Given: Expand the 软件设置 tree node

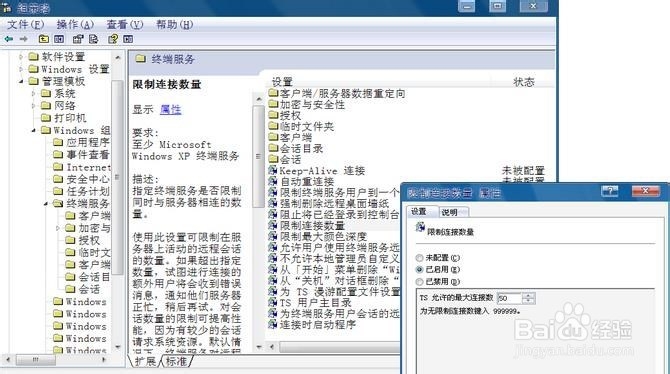Looking at the screenshot, I should coord(21,56).
